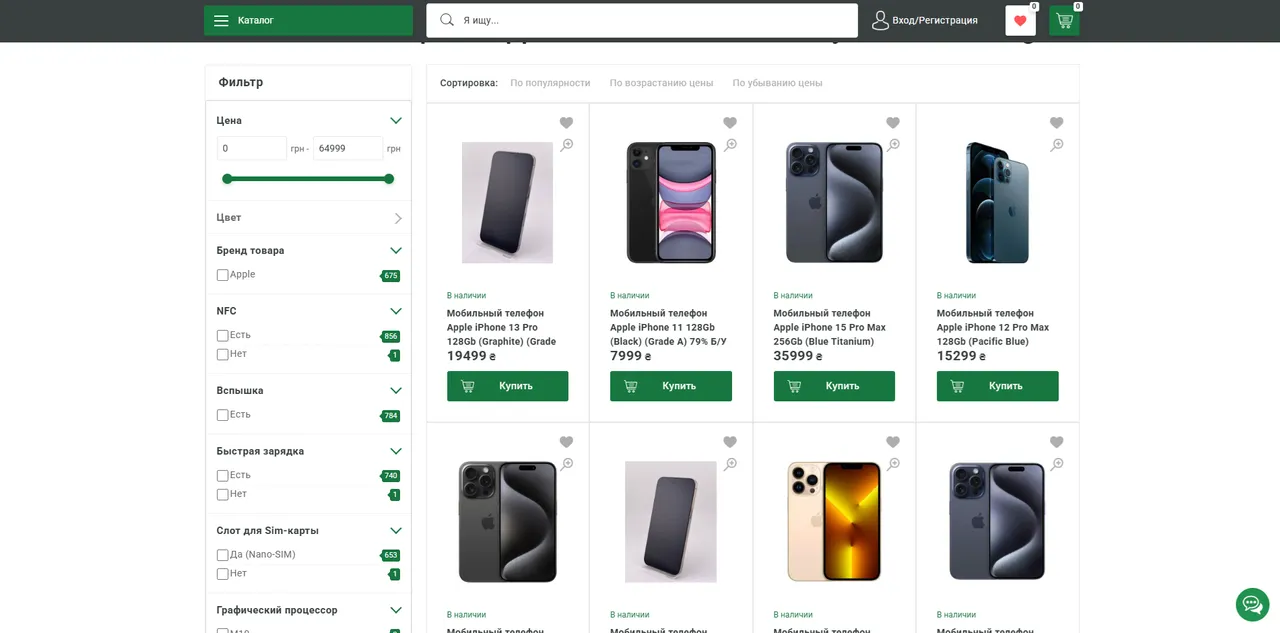The width and height of the screenshot is (1280, 633).
Task: Tick the 'Да (Nano-SIM)' checkbox
Action: pyautogui.click(x=223, y=555)
